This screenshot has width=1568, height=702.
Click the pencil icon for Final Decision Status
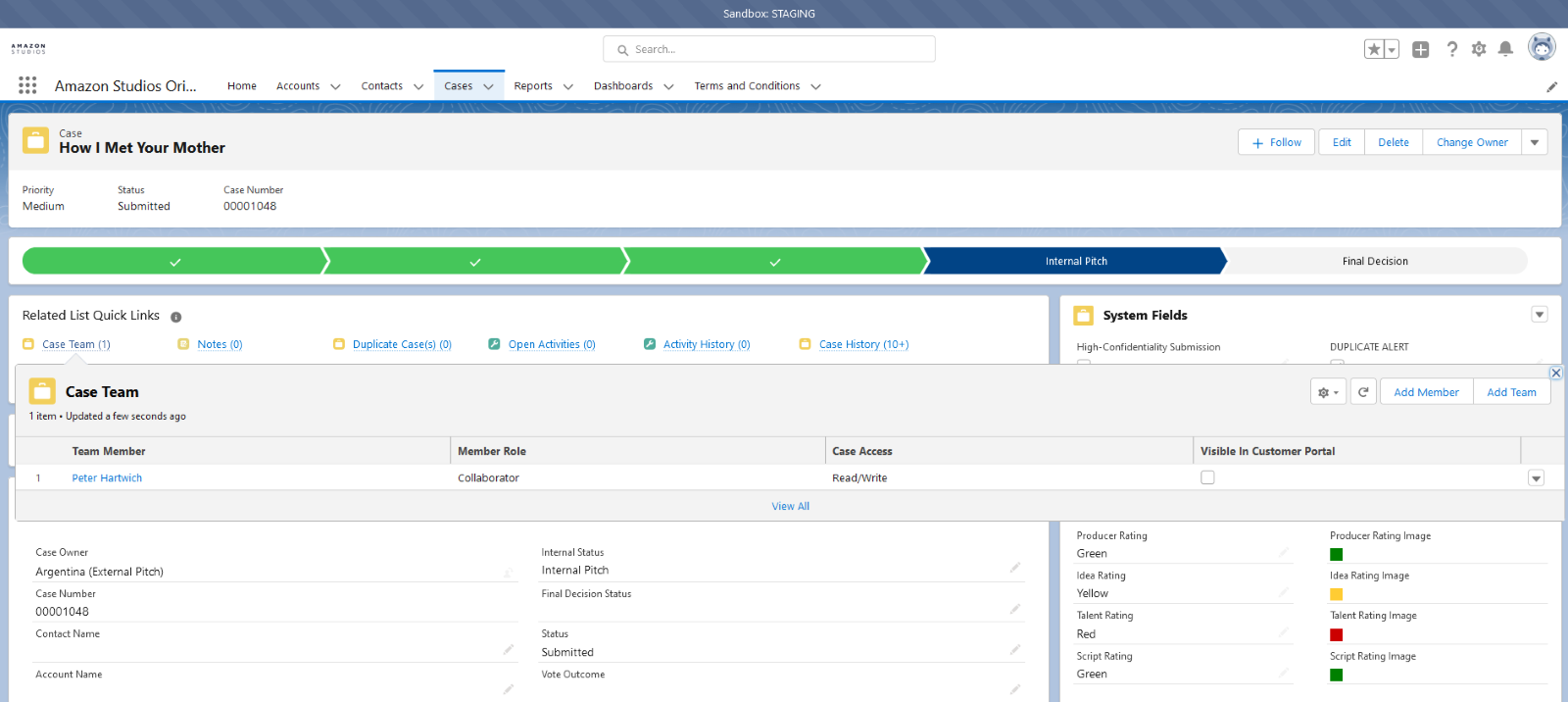click(x=1015, y=609)
